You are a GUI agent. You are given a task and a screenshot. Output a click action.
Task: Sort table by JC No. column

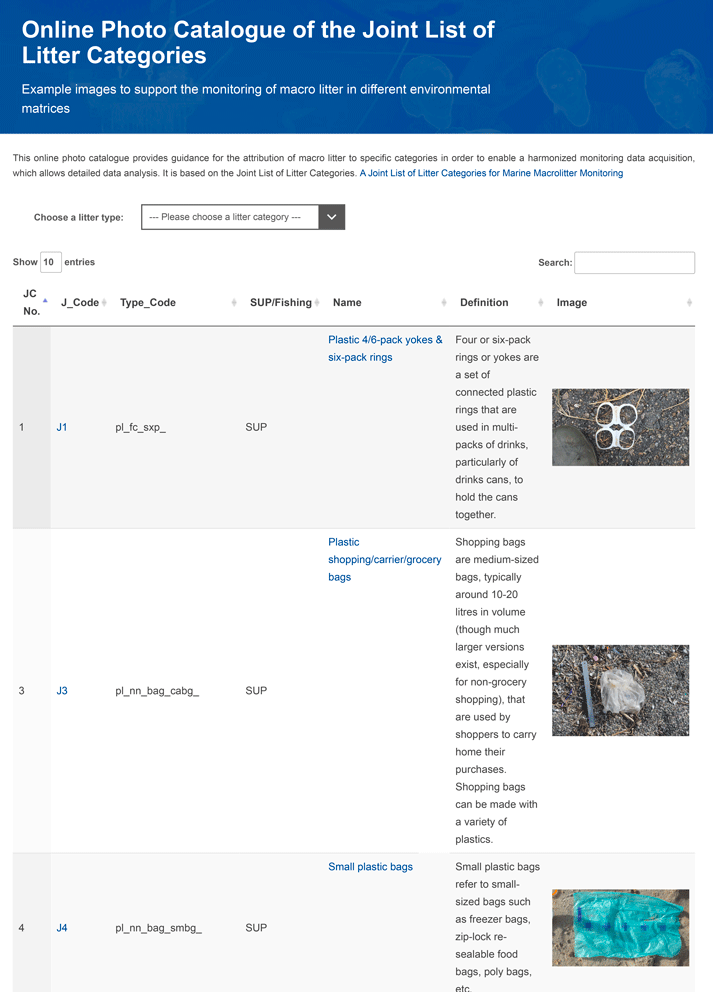coord(32,302)
